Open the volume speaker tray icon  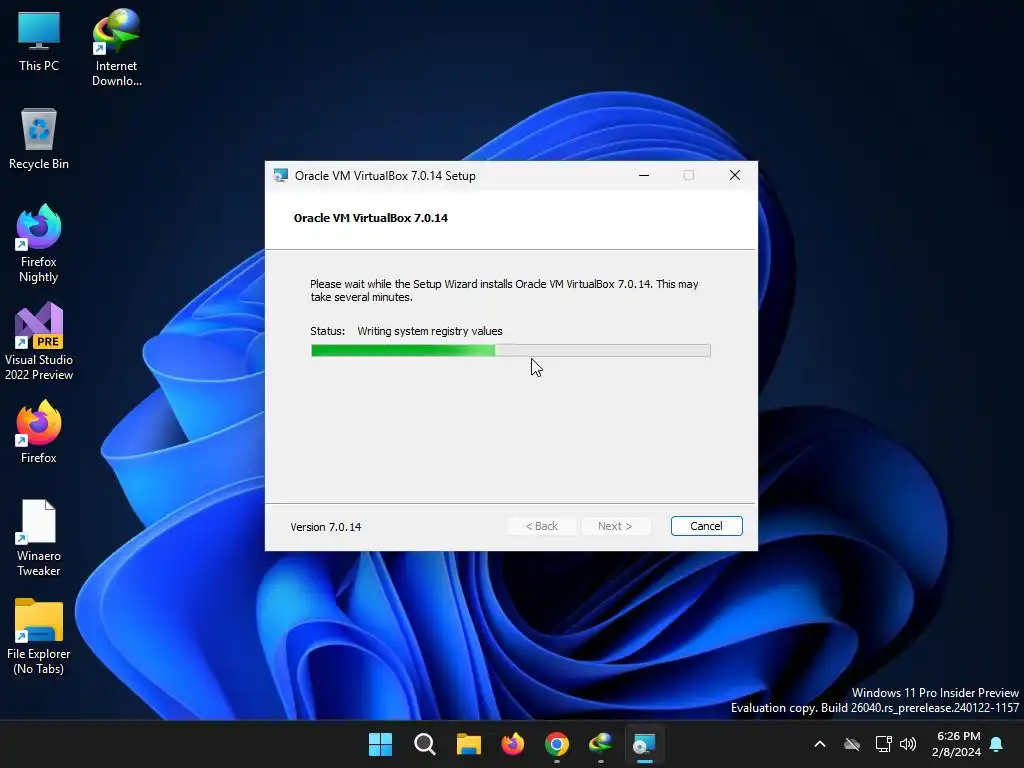(908, 744)
